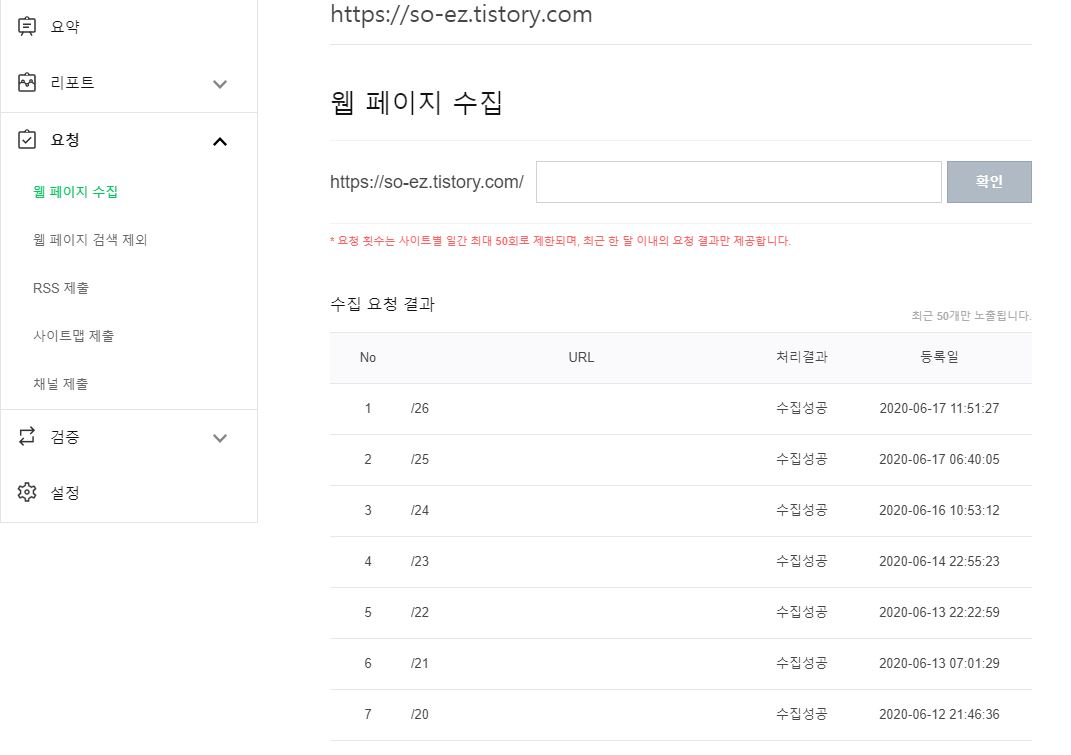This screenshot has height=755, width=1071.
Task: Click the 설정 settings label
Action: click(x=65, y=493)
